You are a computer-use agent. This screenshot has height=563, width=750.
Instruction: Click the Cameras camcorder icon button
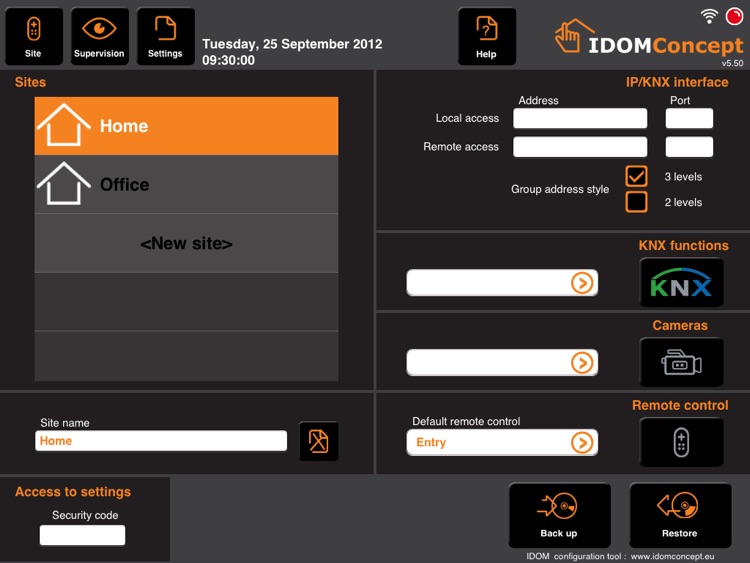tap(681, 362)
